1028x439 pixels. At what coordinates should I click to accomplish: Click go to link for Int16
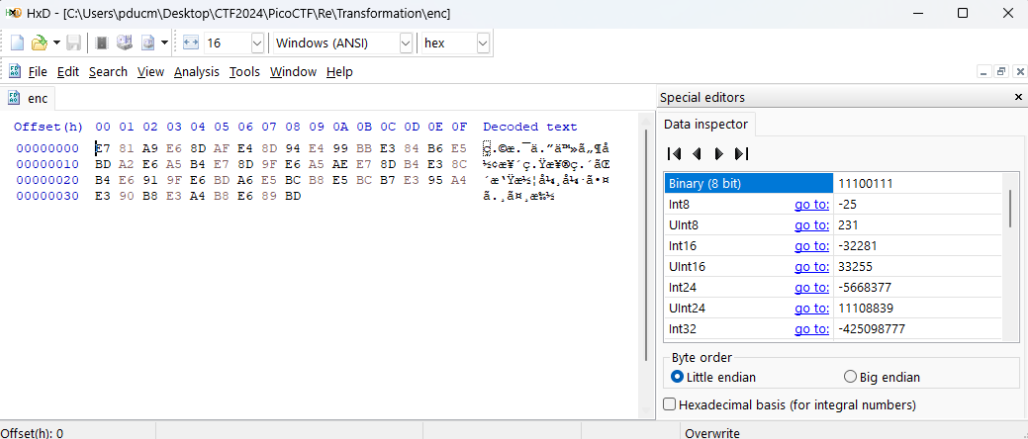[811, 246]
